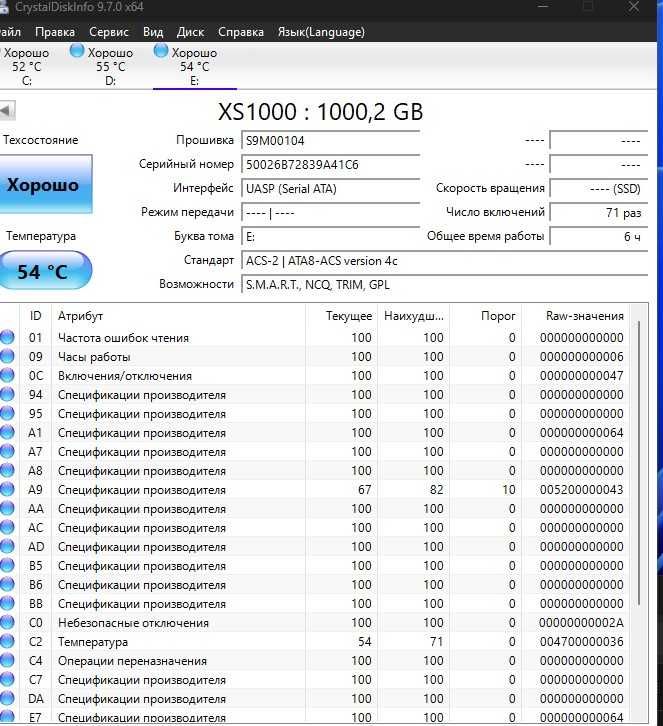Select the Температура attribute row C2
The image size is (663, 726).
coord(315,641)
